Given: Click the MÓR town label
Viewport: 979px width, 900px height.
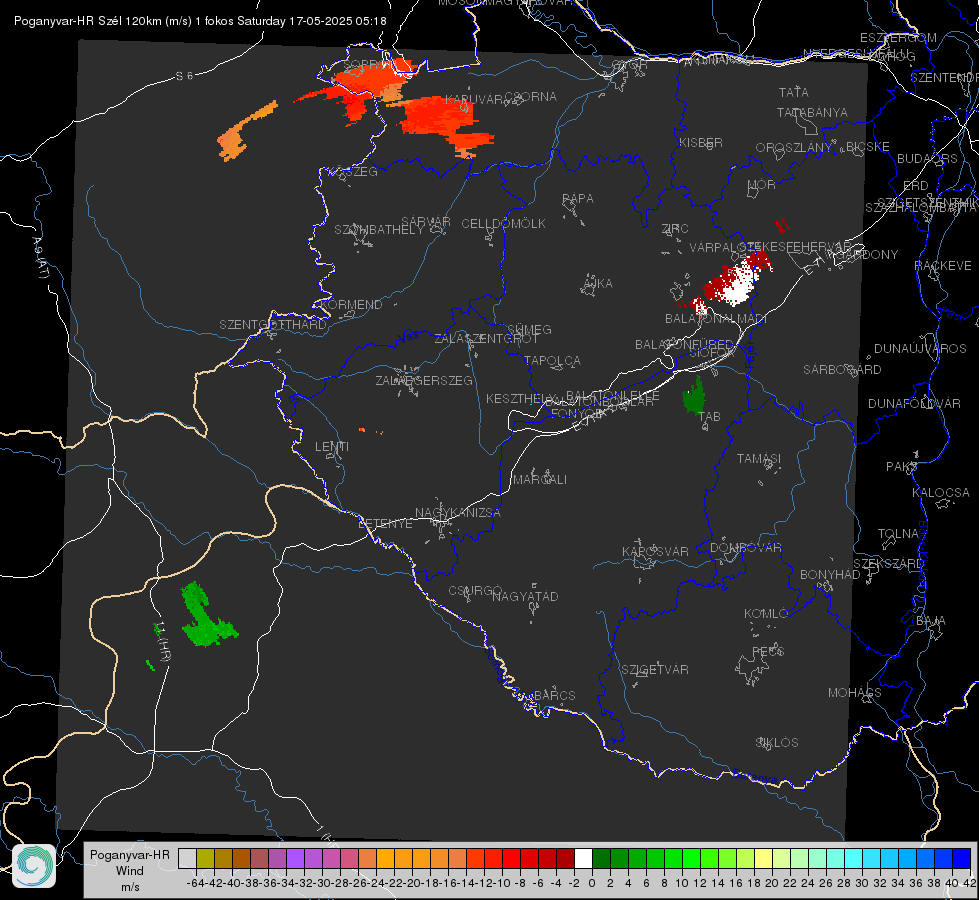Looking at the screenshot, I should (762, 185).
